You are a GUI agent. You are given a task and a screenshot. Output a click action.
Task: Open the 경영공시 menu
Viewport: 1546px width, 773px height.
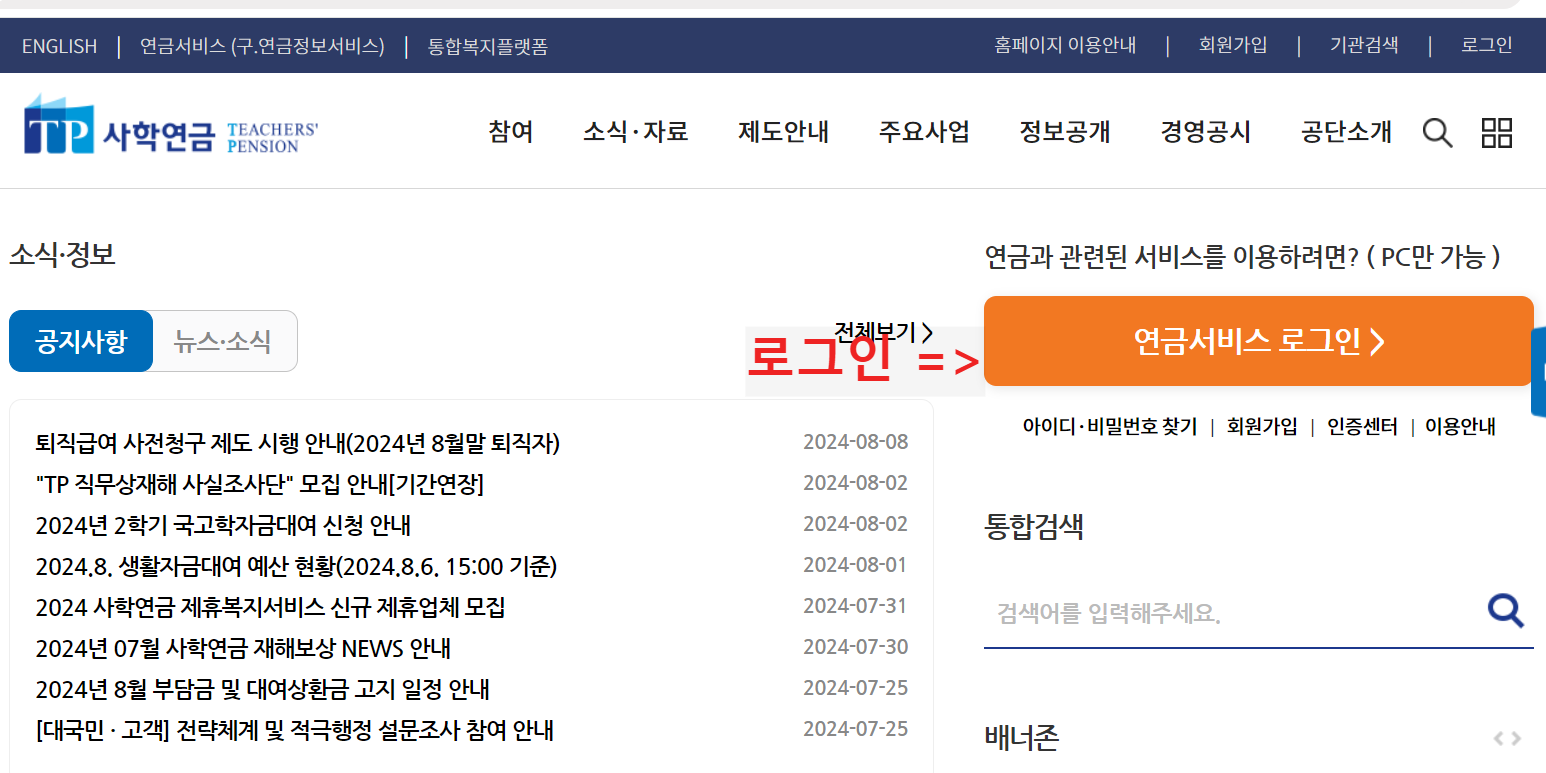tap(1206, 132)
